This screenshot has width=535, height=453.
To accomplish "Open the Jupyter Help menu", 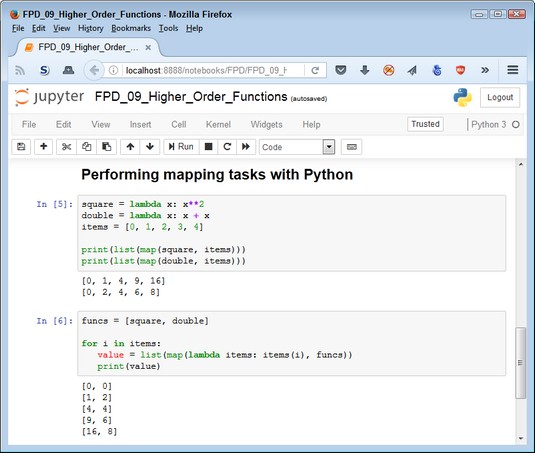I will (311, 125).
